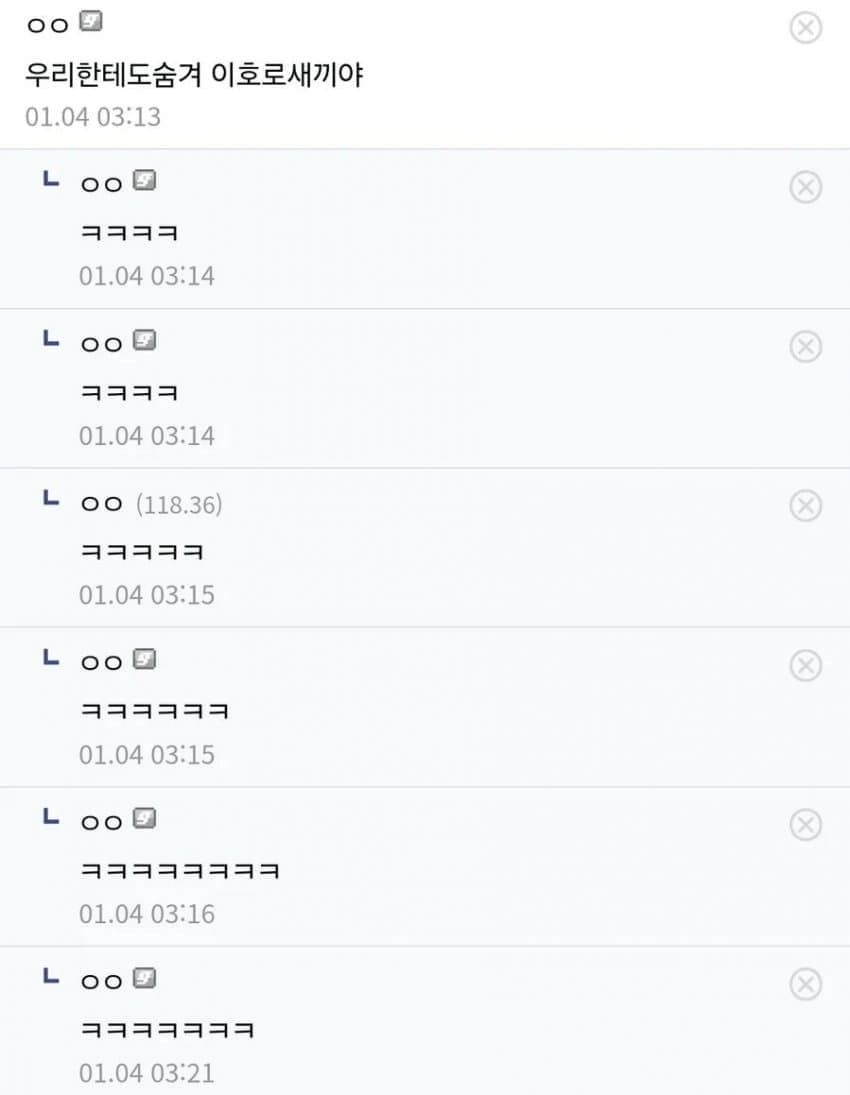Image resolution: width=850 pixels, height=1095 pixels.
Task: Delete the 03:15 reply without an IP address
Action: (805, 666)
